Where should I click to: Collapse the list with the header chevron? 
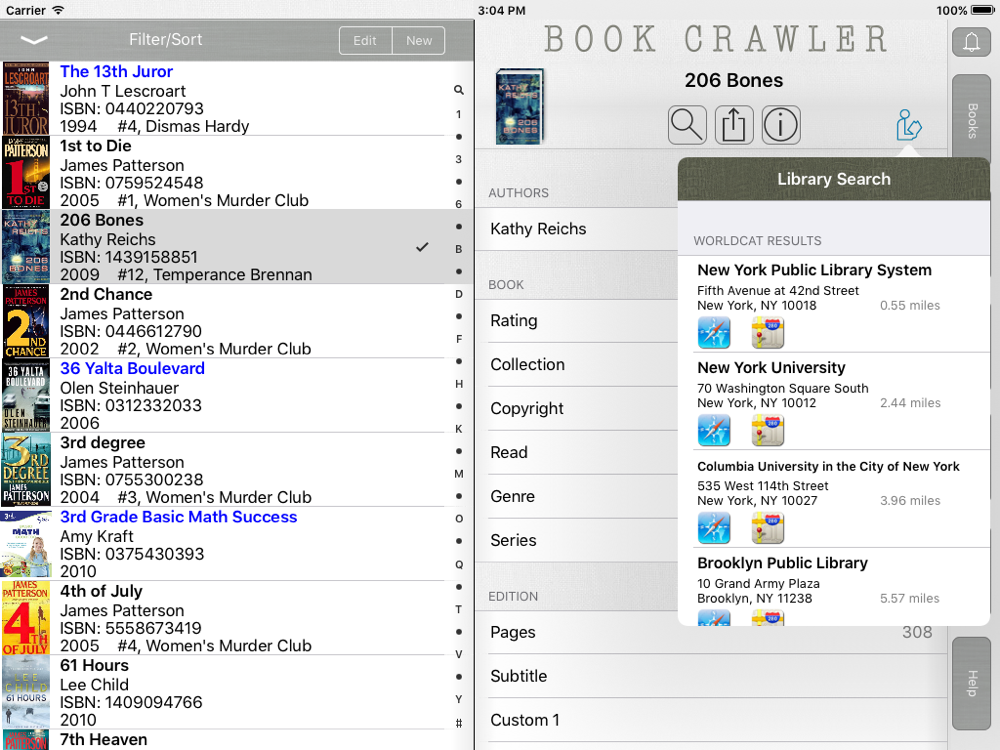(34, 40)
